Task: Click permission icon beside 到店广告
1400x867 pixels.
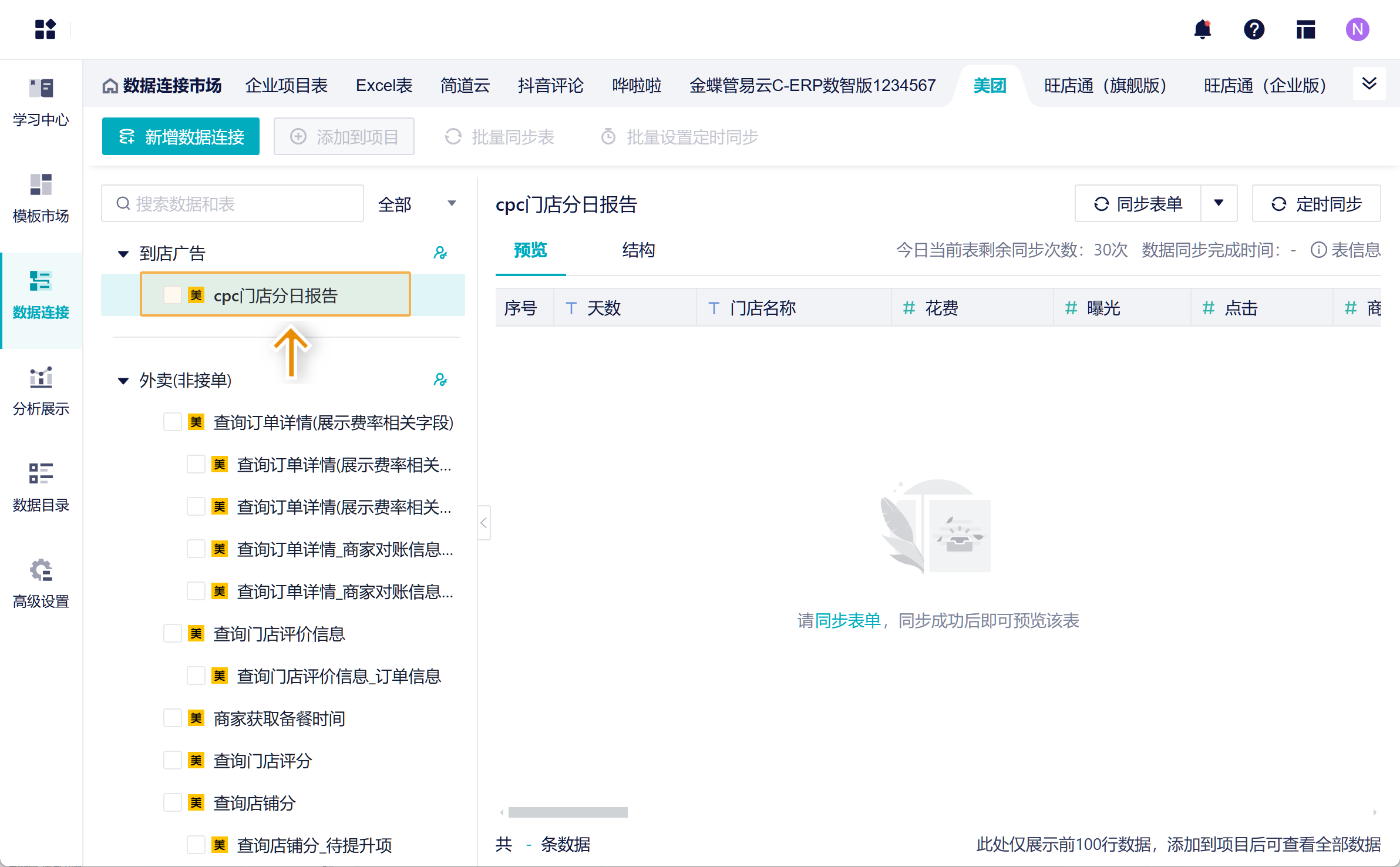Action: coord(440,253)
